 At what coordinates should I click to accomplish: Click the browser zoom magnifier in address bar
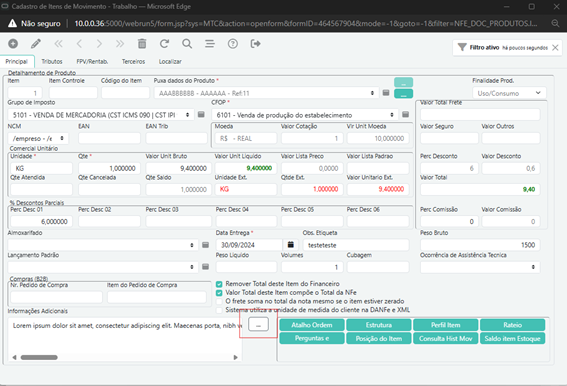[x=555, y=24]
